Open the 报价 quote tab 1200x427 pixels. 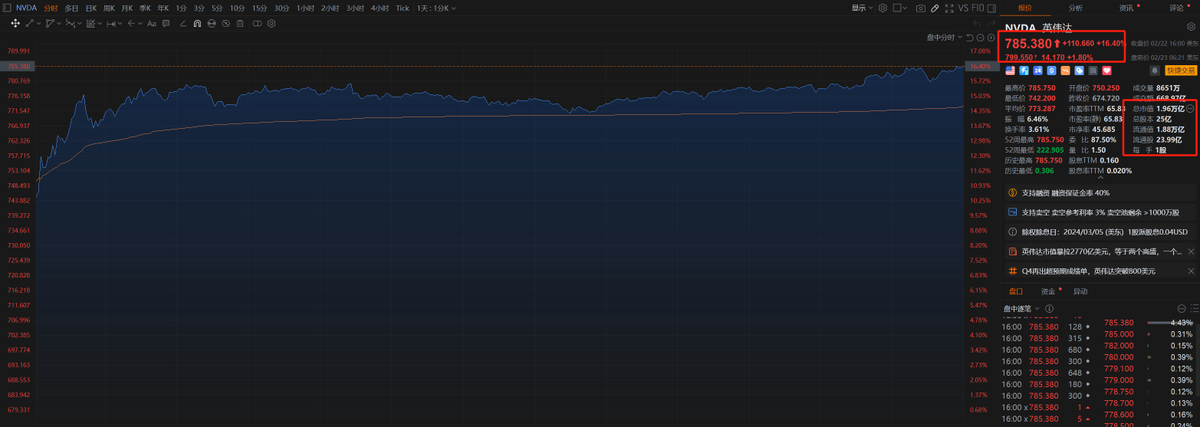[x=1025, y=8]
